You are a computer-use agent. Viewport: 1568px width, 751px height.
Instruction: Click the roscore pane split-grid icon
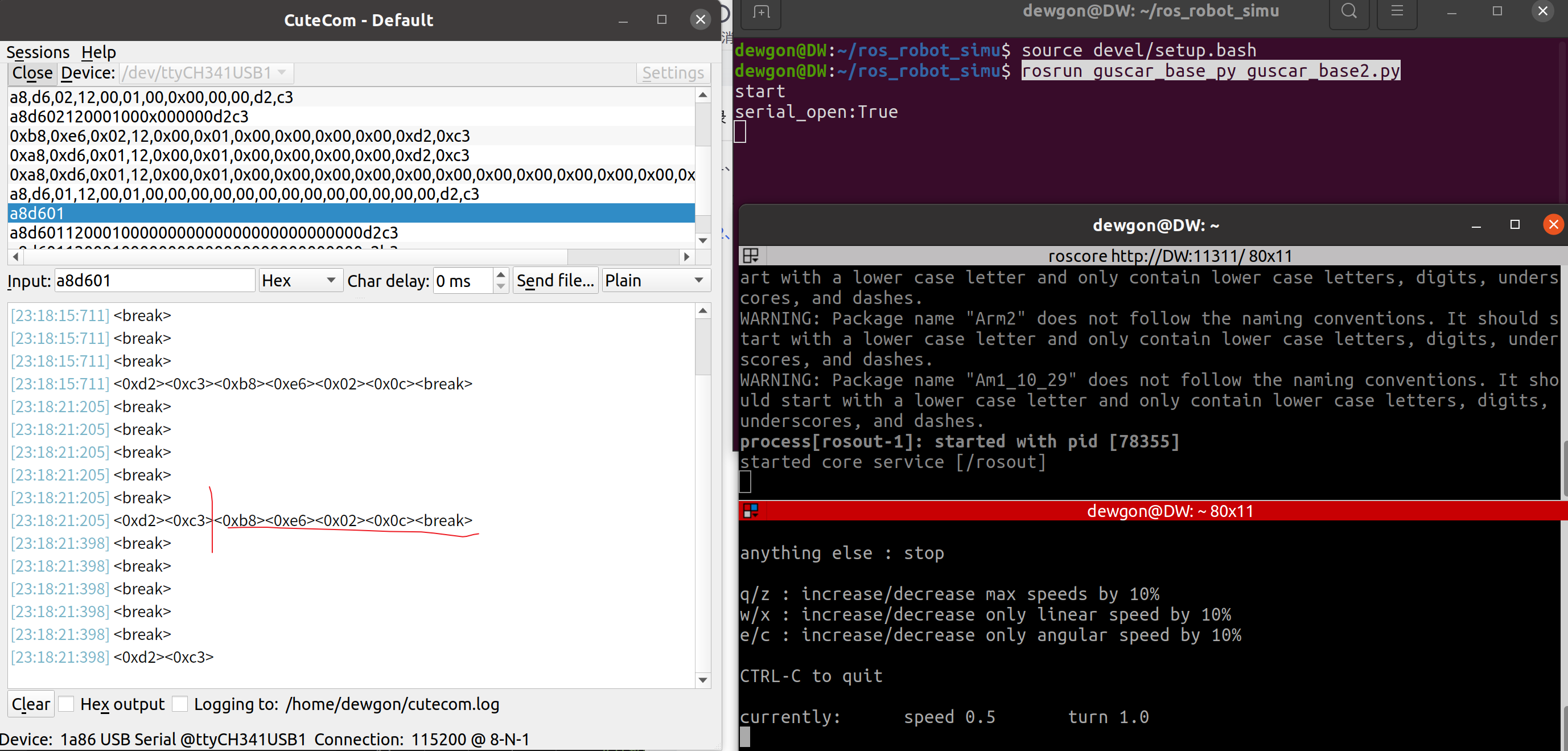pyautogui.click(x=751, y=256)
